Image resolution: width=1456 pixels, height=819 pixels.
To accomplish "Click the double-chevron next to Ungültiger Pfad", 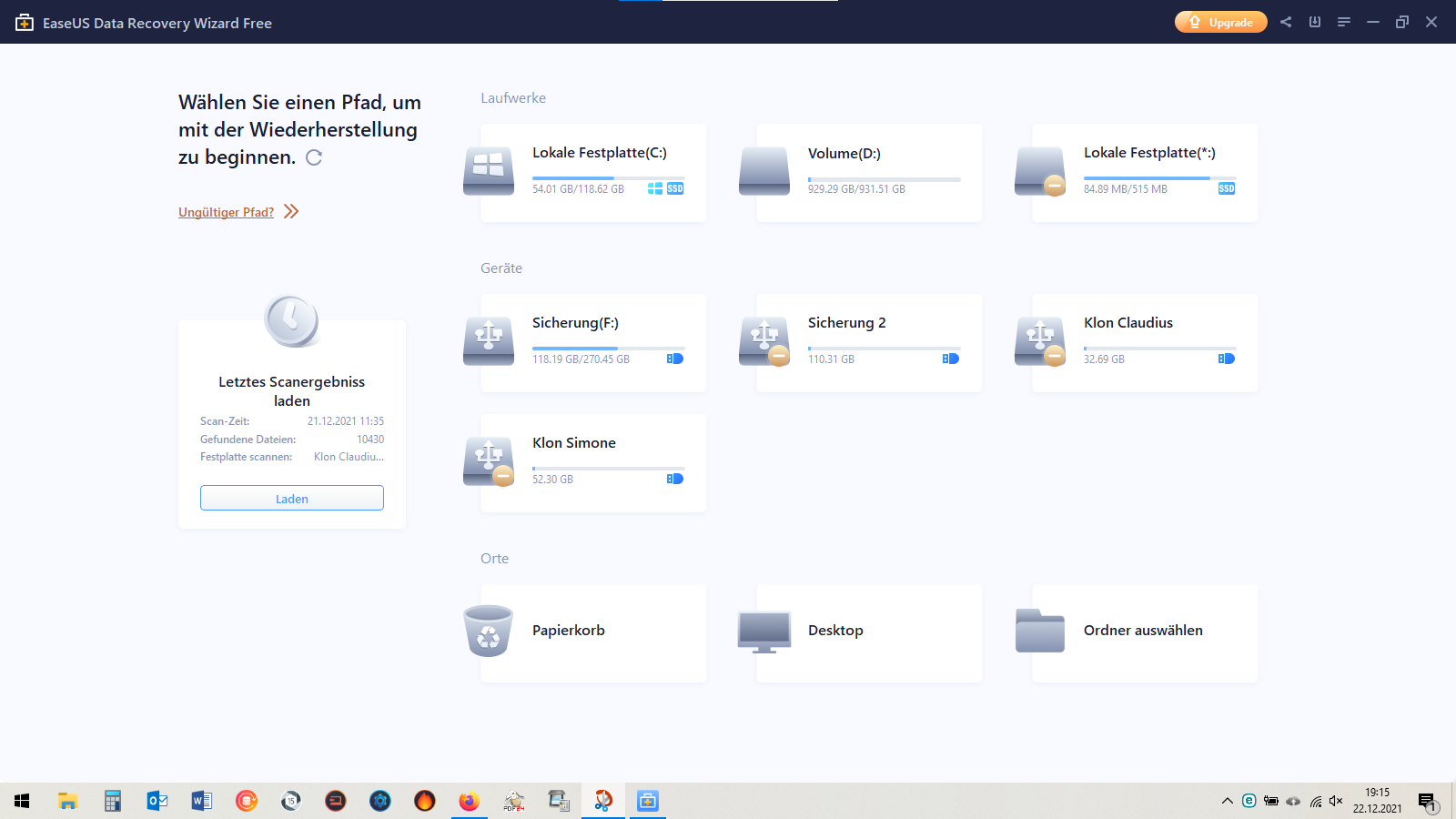I will [x=291, y=211].
